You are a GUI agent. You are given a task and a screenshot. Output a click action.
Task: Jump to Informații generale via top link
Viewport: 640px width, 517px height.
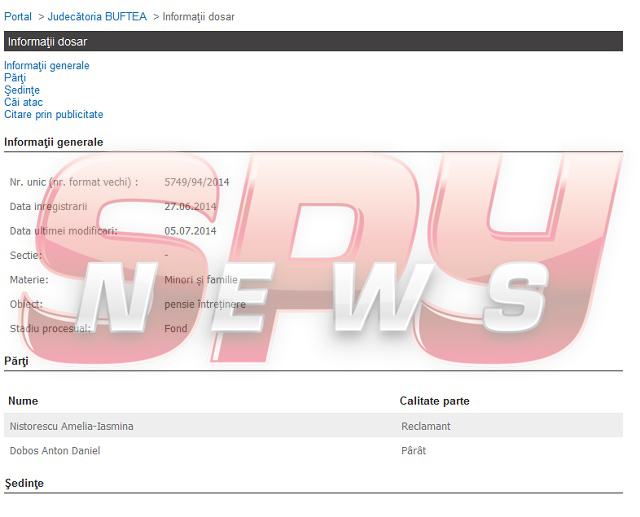point(47,66)
